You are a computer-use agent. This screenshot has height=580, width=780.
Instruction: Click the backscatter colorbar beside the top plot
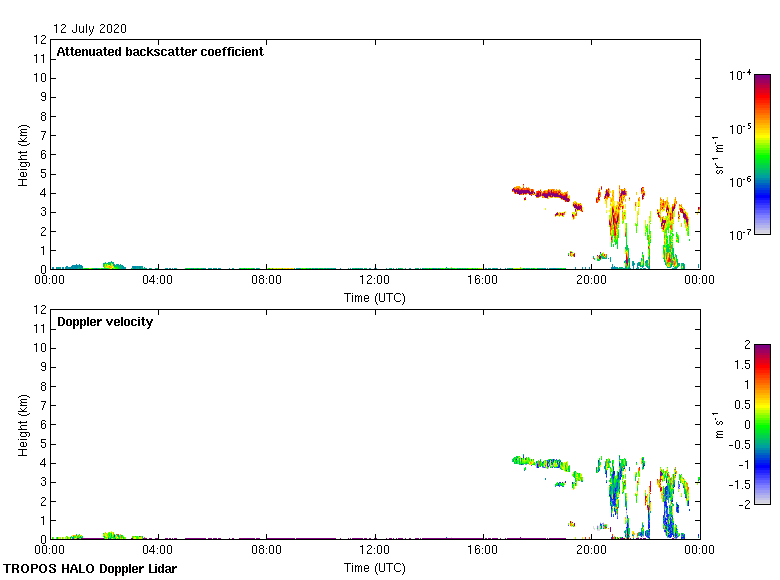(762, 154)
